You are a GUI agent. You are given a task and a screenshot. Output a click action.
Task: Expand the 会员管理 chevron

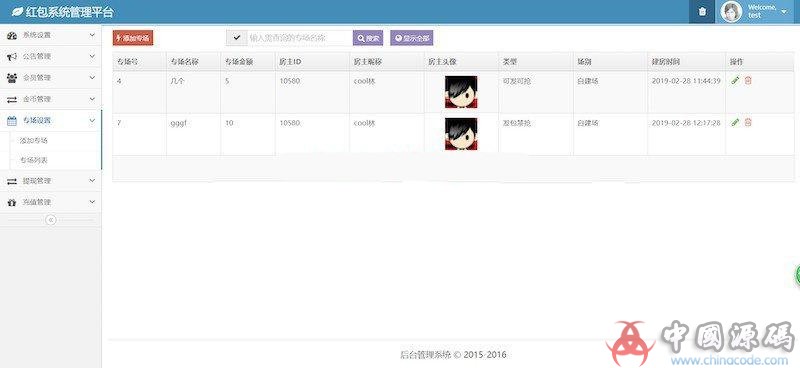tap(92, 78)
